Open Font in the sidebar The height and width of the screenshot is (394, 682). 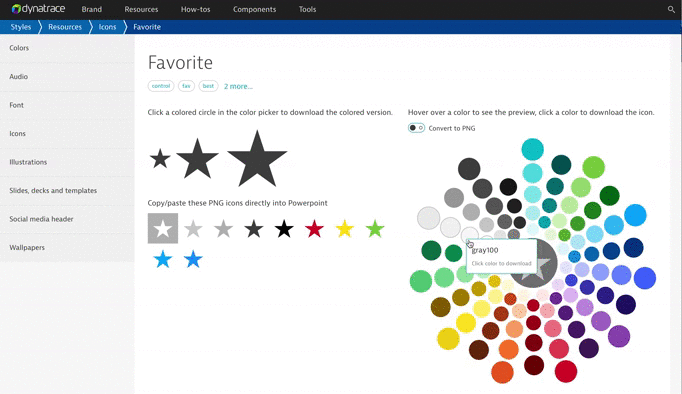67,105
